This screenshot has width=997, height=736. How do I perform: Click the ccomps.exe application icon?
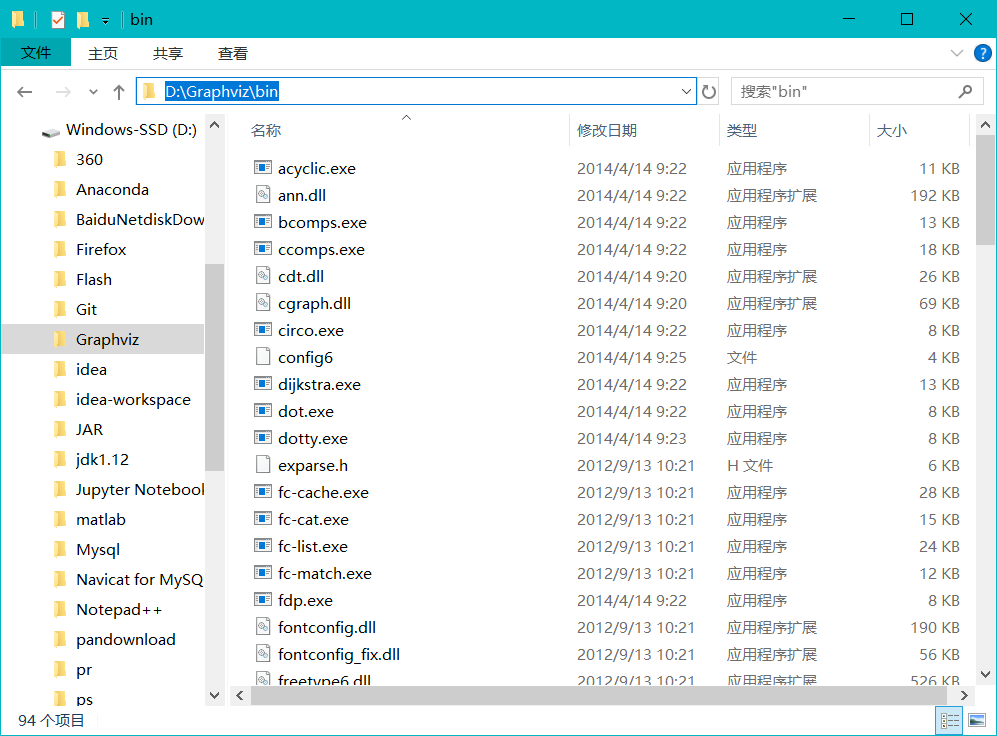point(263,249)
